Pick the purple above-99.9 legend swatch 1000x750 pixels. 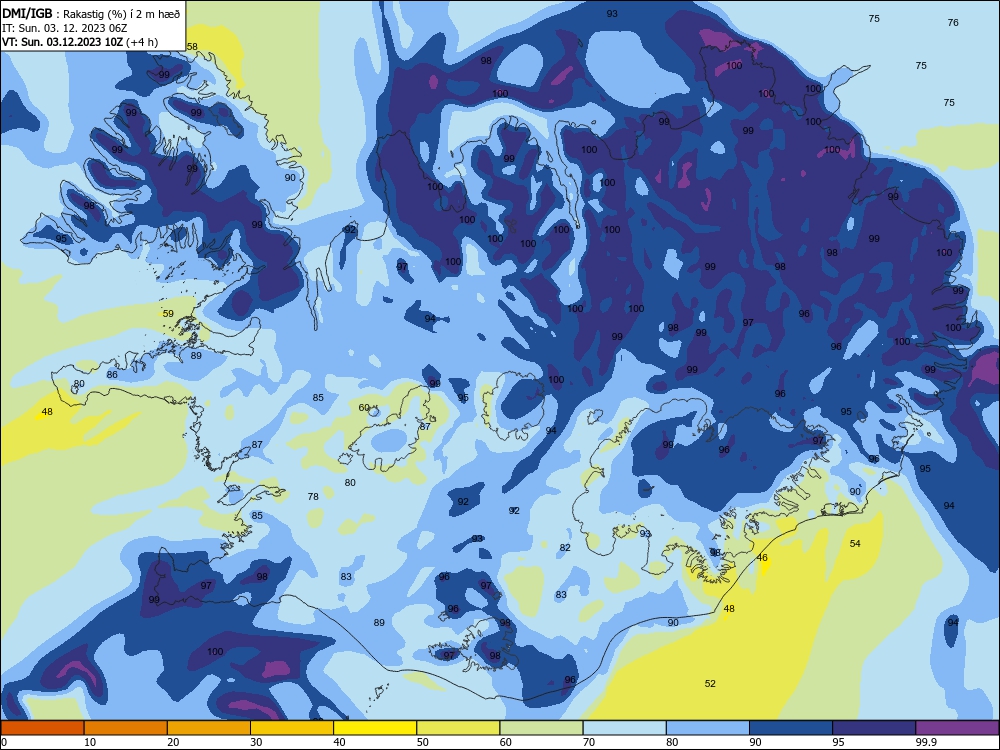[x=957, y=728]
